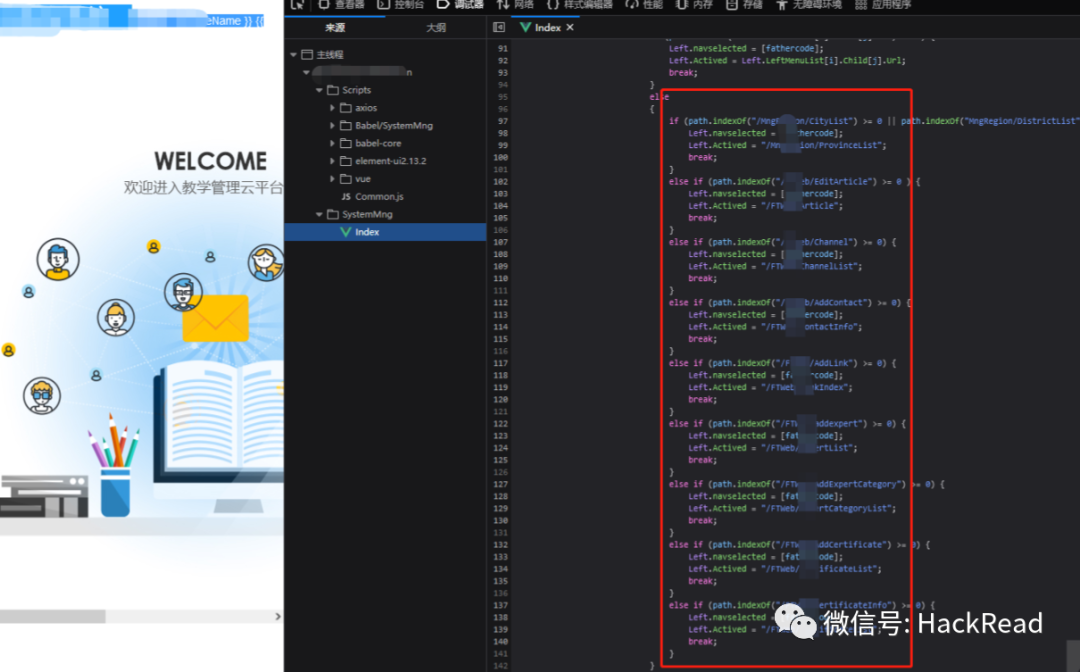Click the scrollbar right arrow on page
This screenshot has width=1080, height=672.
pyautogui.click(x=278, y=616)
